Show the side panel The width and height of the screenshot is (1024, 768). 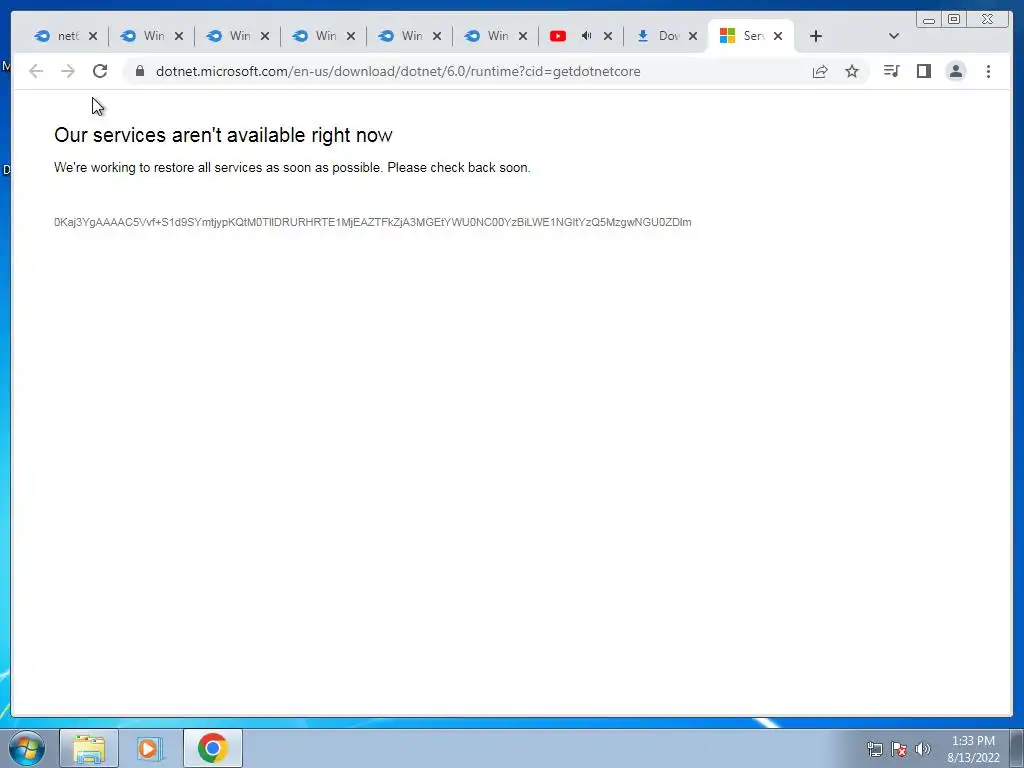click(923, 71)
